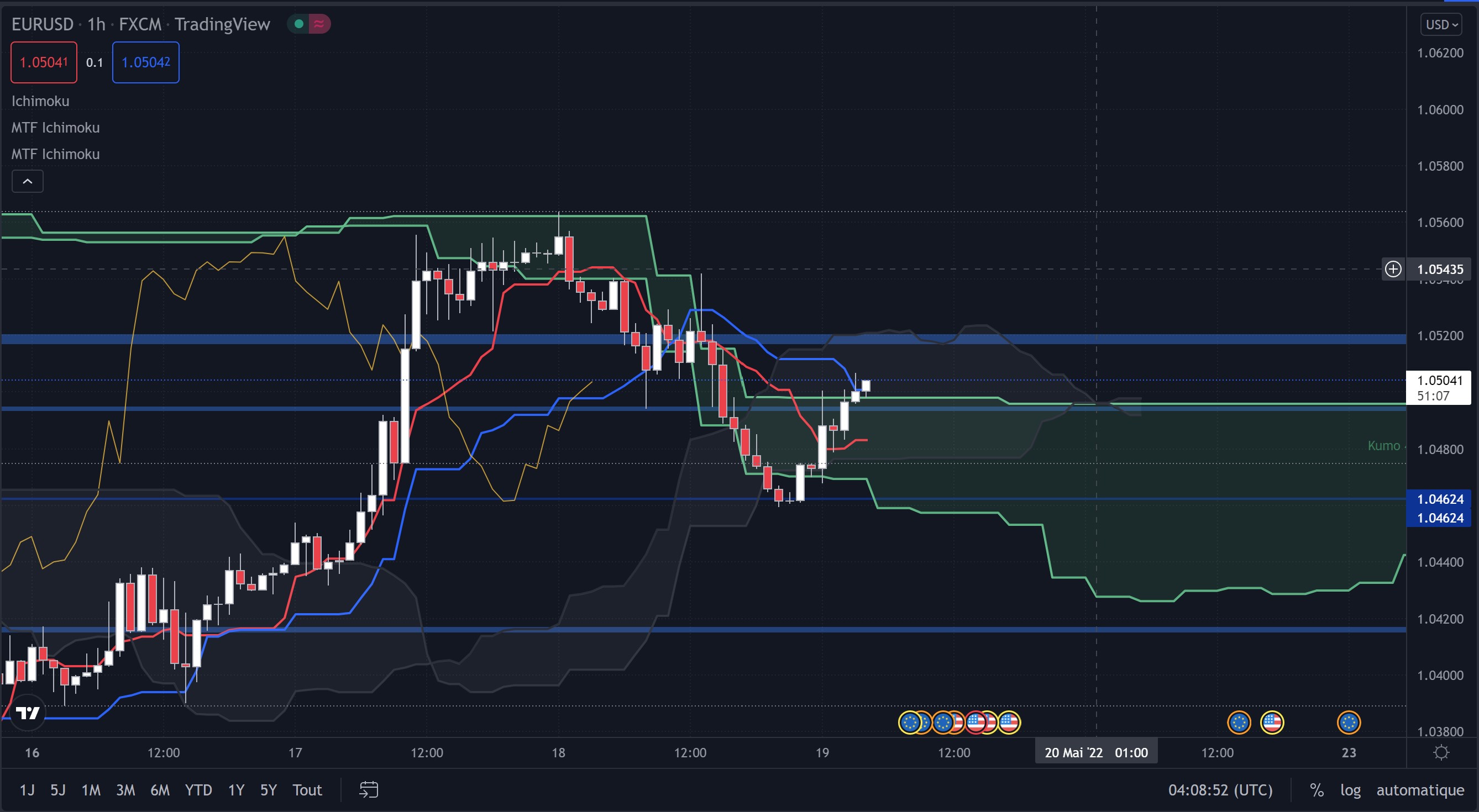This screenshot has width=1479, height=812.
Task: Click the green market status dot
Action: [298, 24]
